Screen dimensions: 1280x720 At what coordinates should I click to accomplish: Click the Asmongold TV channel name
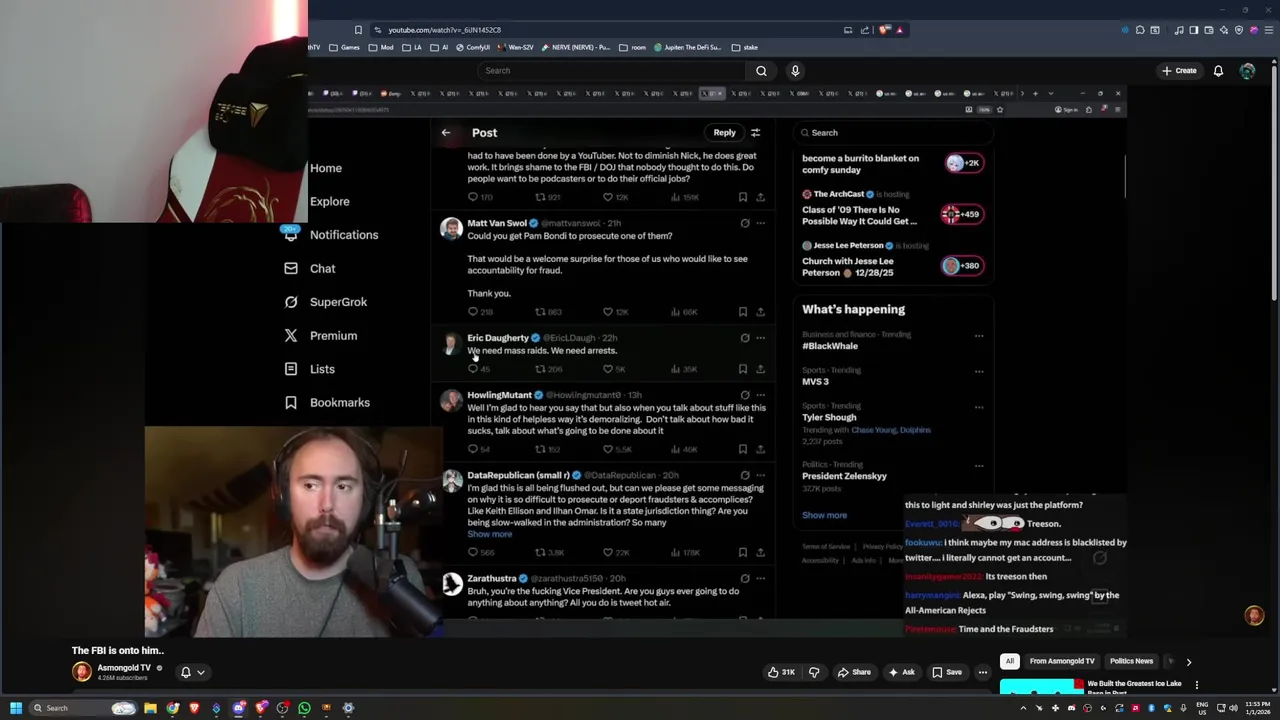[x=124, y=668]
